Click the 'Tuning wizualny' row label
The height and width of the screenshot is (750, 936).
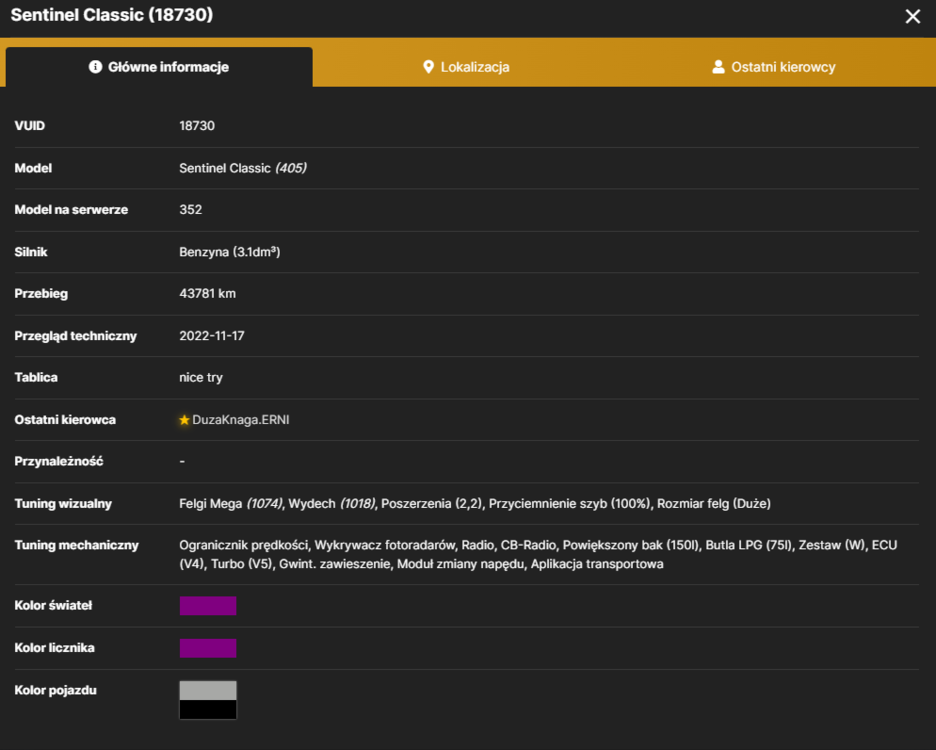coord(63,504)
